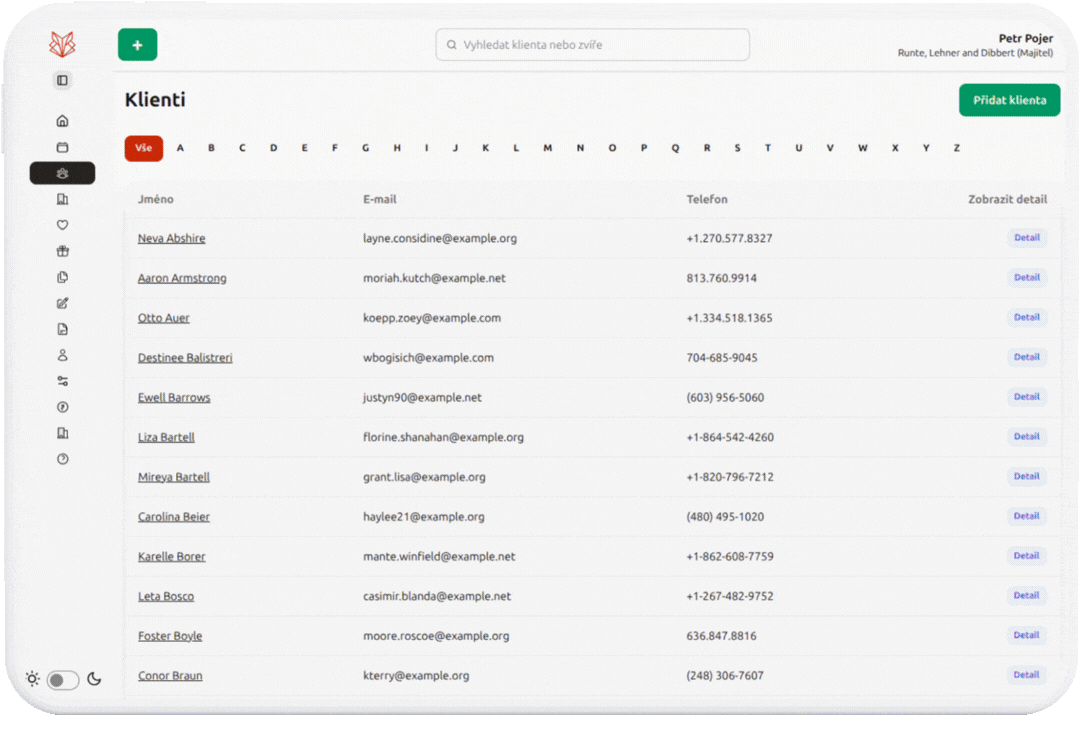Select the letter M filter
The width and height of the screenshot is (1080, 730).
coord(547,148)
